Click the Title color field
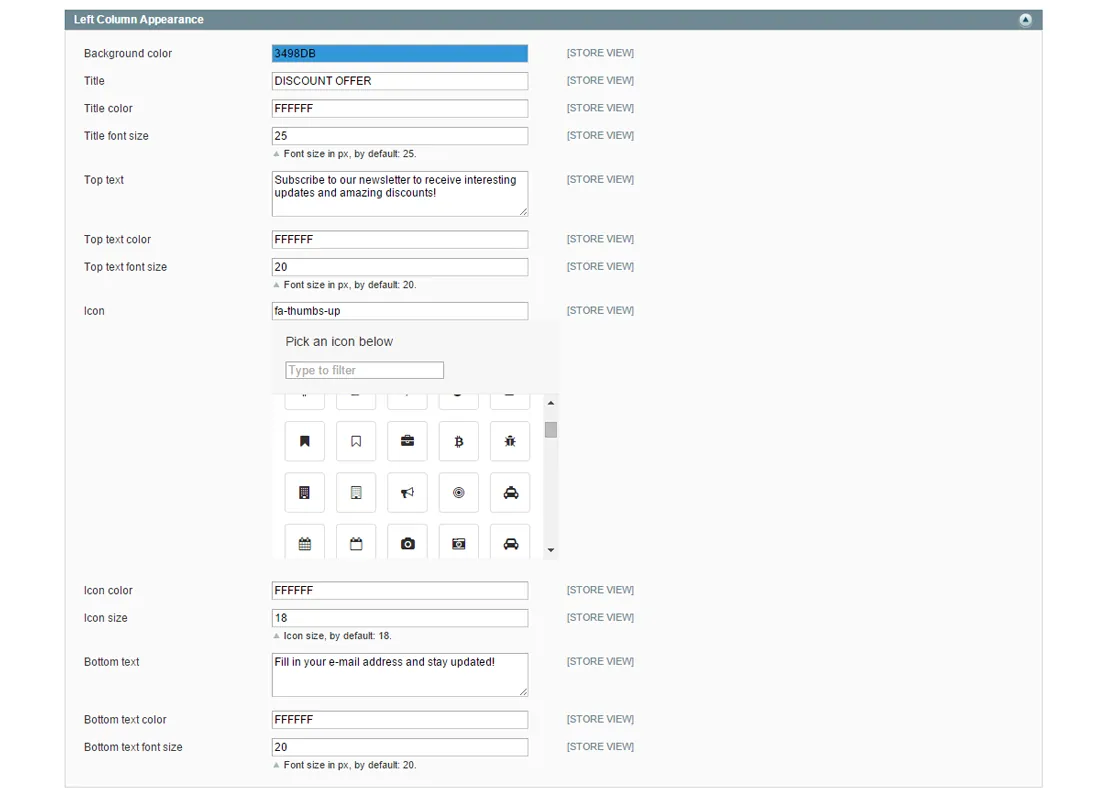 click(400, 108)
